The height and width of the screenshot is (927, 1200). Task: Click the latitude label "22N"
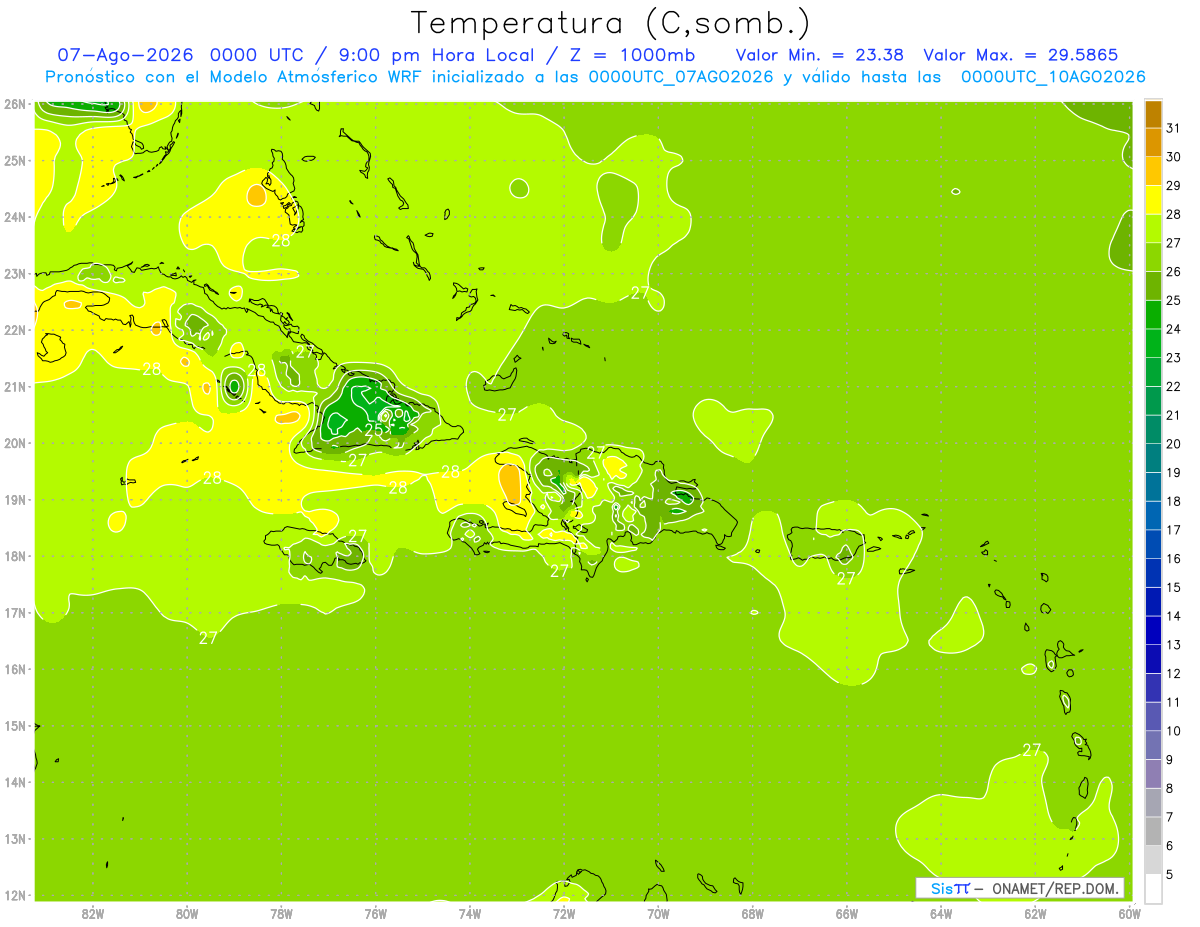click(15, 330)
